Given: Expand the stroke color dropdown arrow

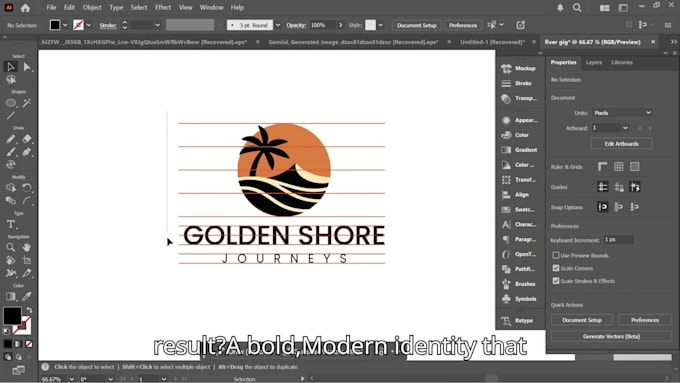Looking at the screenshot, I should tap(88, 25).
